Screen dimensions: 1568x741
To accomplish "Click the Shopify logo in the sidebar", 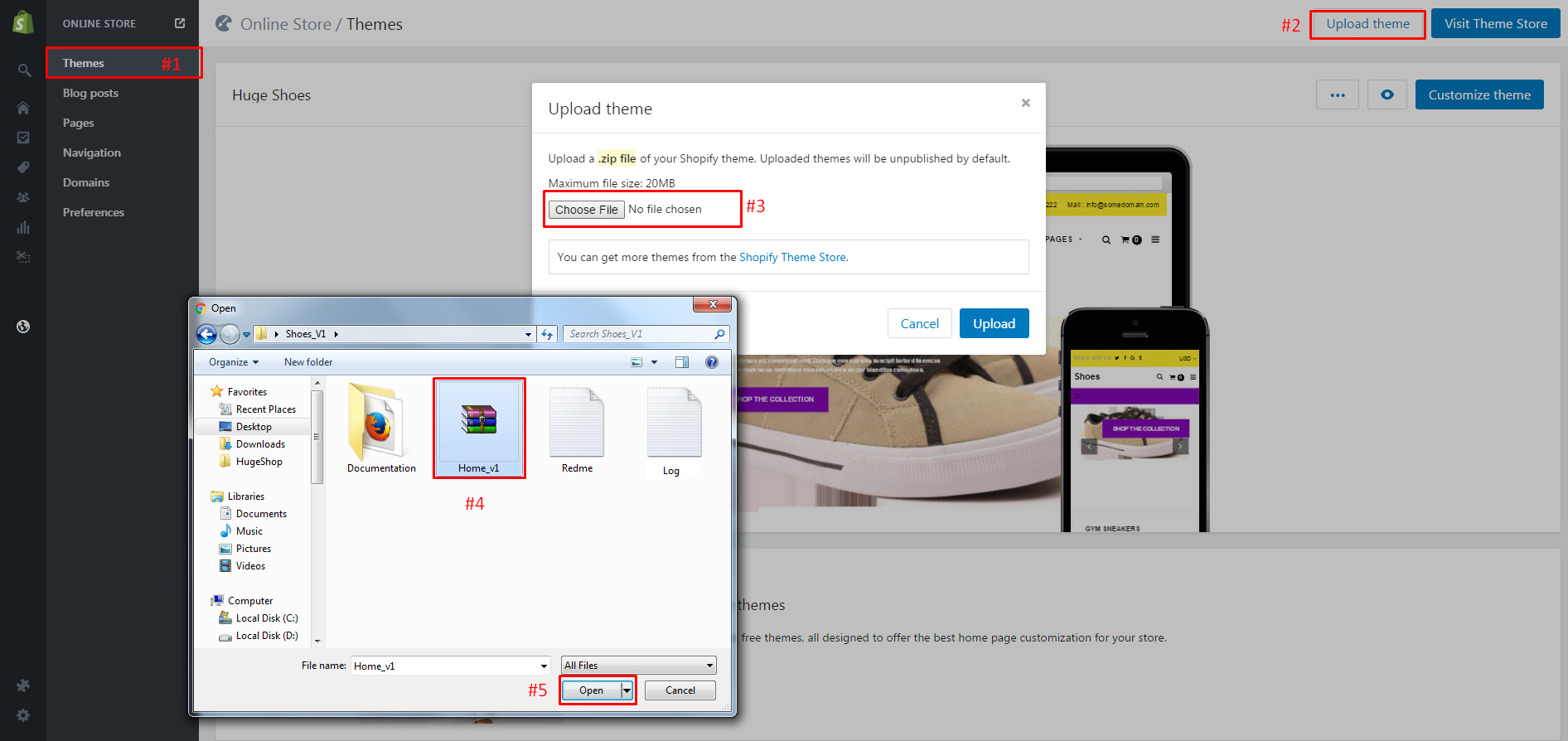I will pyautogui.click(x=23, y=22).
